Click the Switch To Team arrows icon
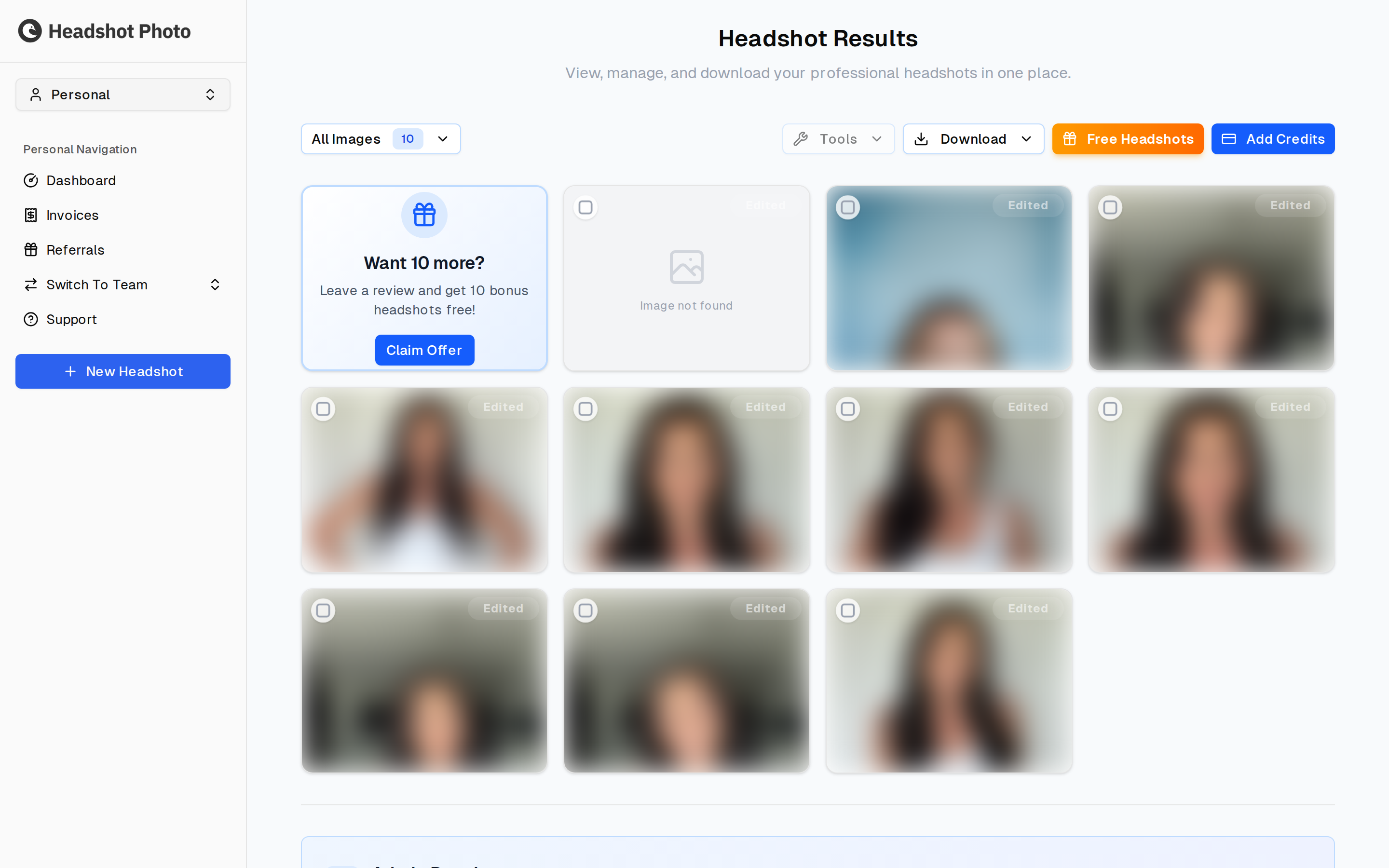This screenshot has height=868, width=1389. pos(31,285)
